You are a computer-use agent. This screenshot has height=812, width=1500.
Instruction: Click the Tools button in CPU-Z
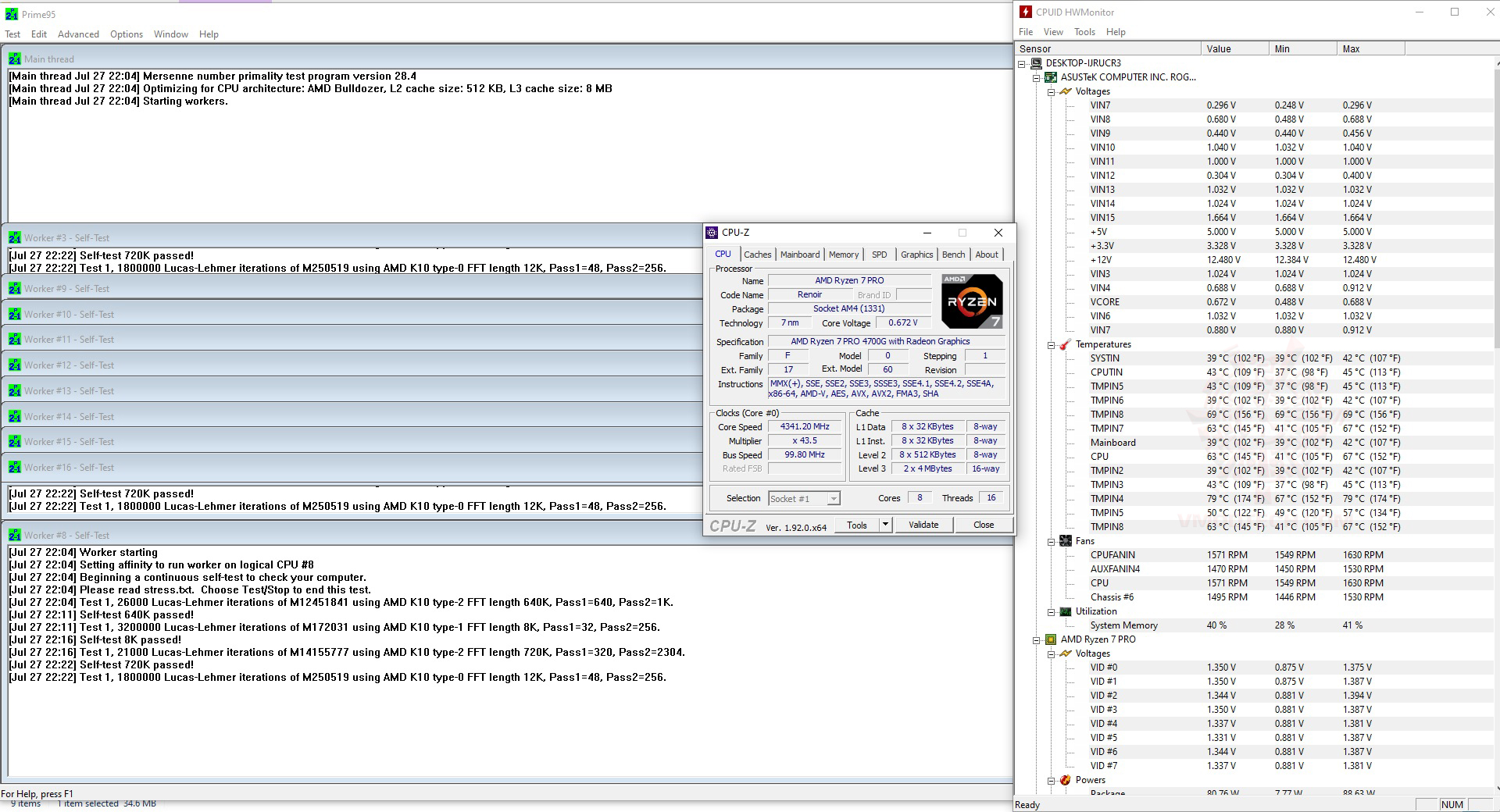point(857,525)
